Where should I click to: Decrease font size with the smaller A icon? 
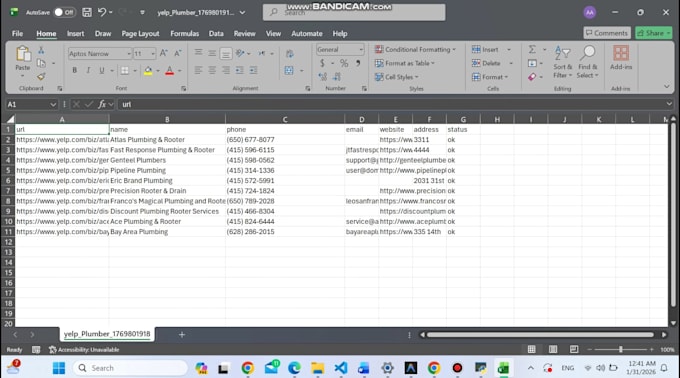(177, 53)
